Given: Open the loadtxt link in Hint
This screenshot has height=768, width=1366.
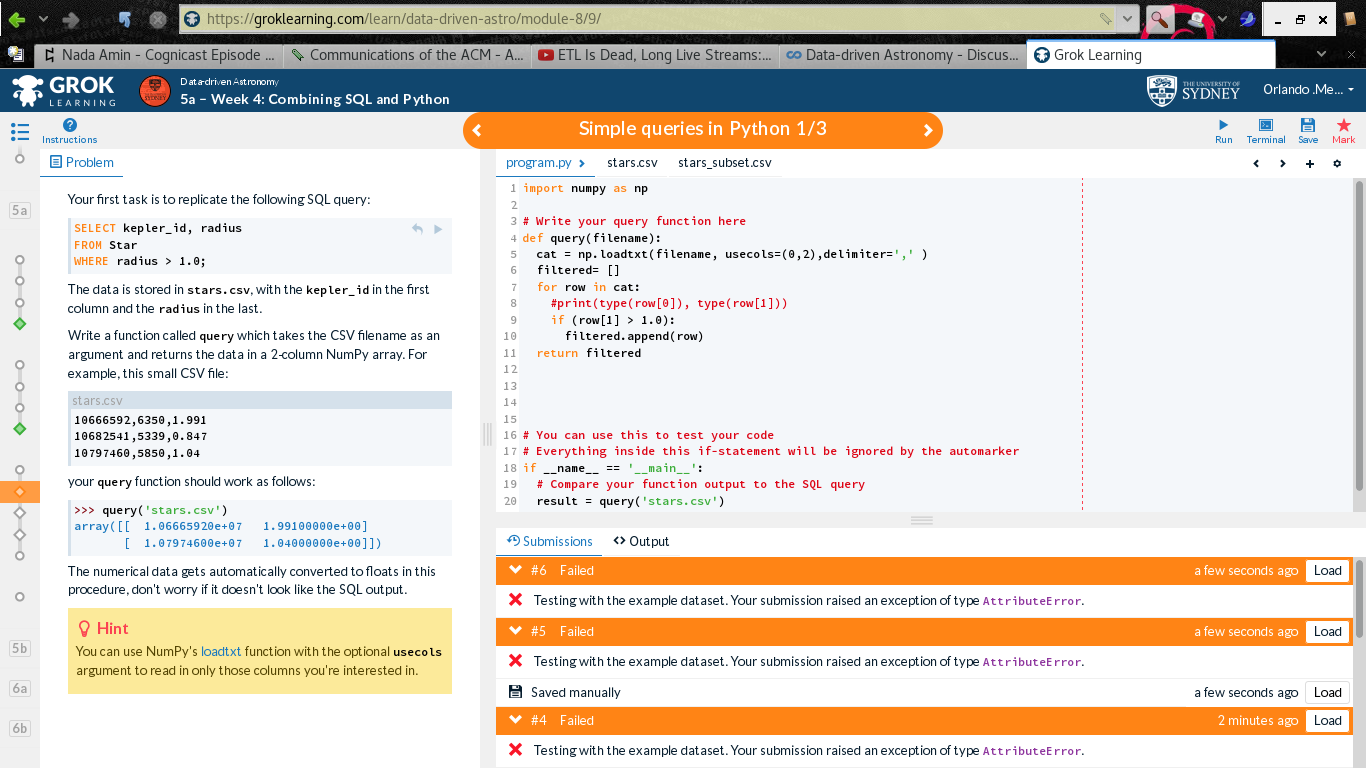Looking at the screenshot, I should [x=221, y=651].
